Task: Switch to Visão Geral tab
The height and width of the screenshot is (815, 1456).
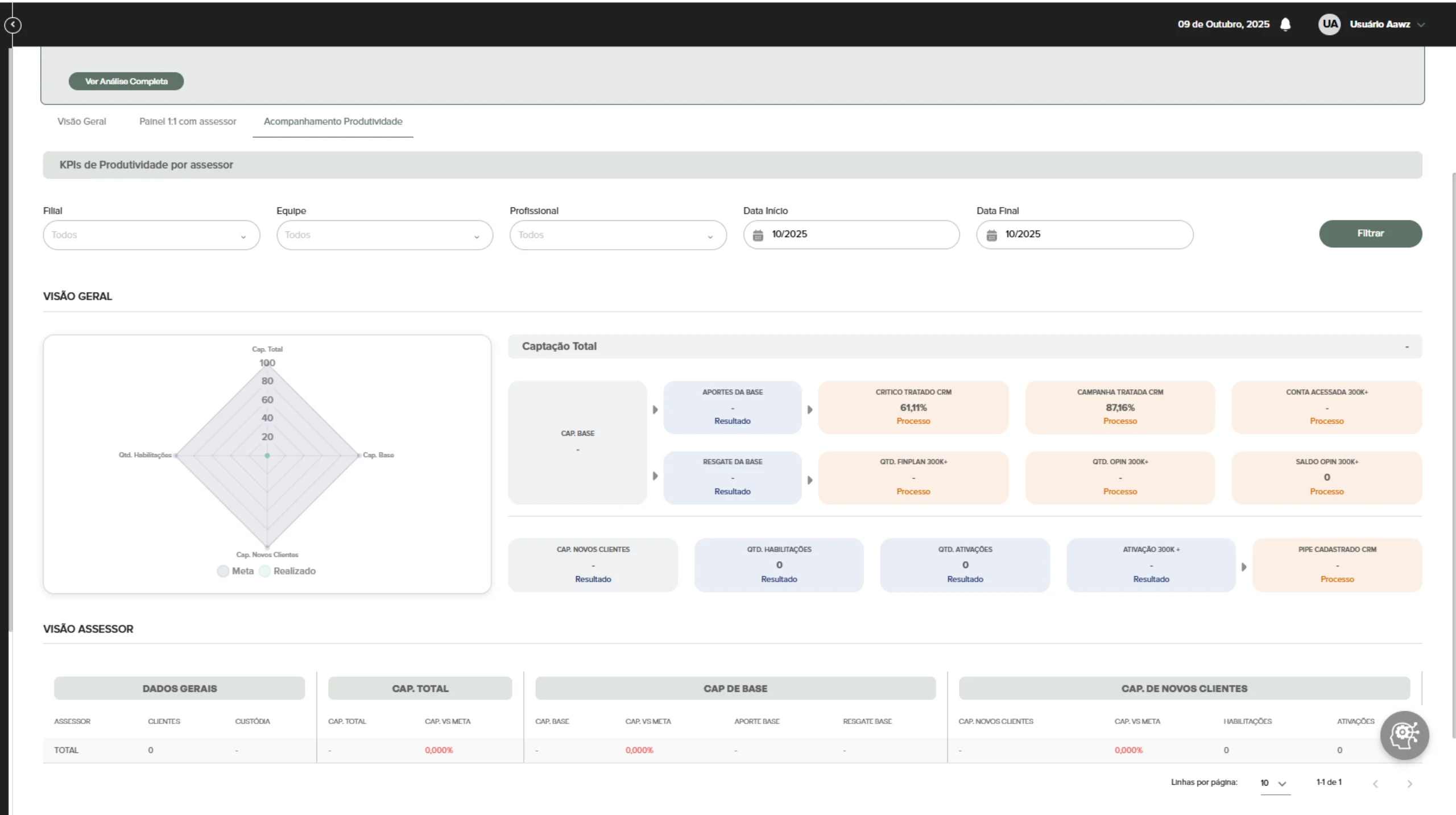Action: [81, 121]
